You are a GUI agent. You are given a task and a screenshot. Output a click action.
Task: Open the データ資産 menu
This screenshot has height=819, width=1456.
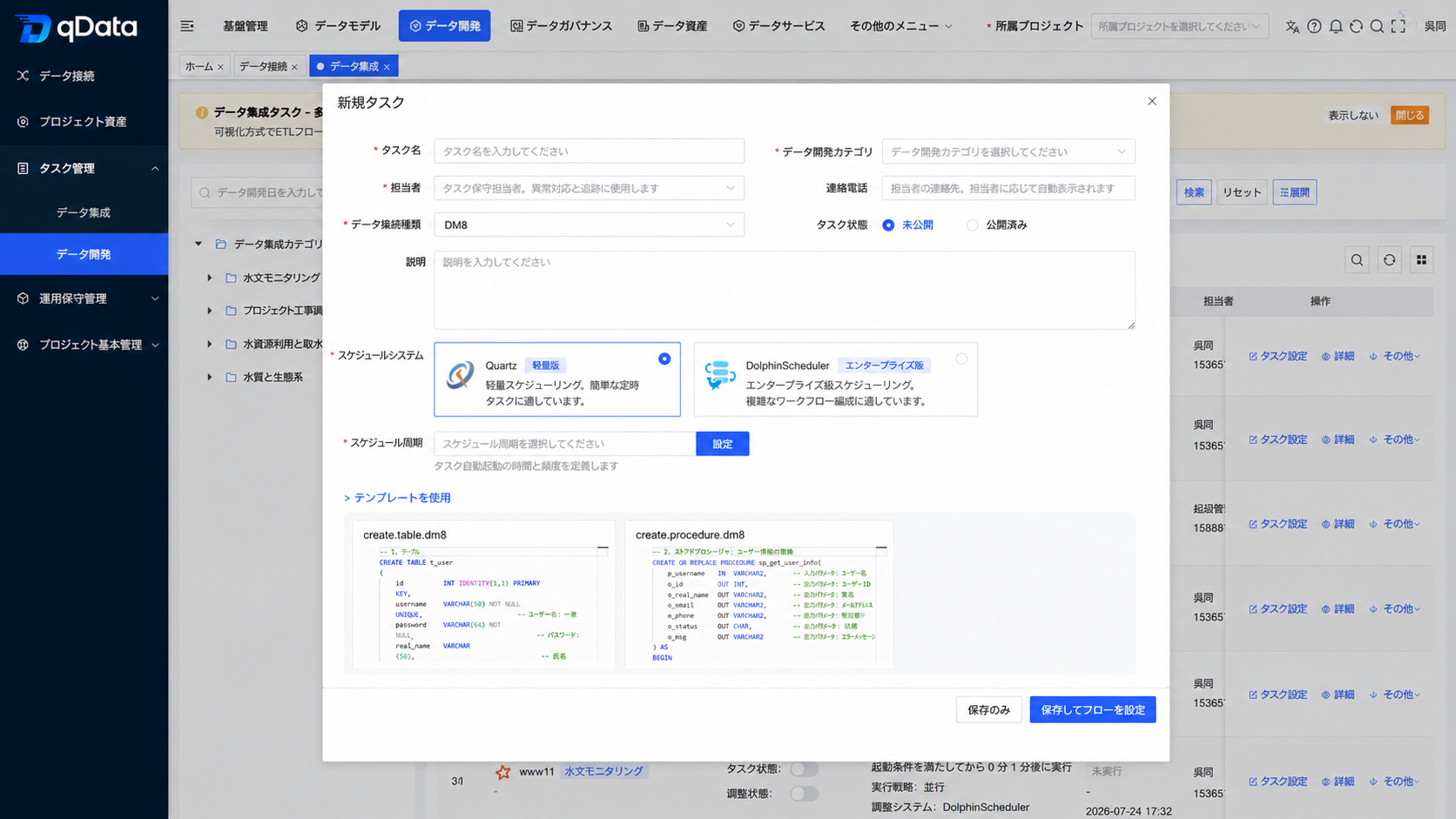pos(672,26)
